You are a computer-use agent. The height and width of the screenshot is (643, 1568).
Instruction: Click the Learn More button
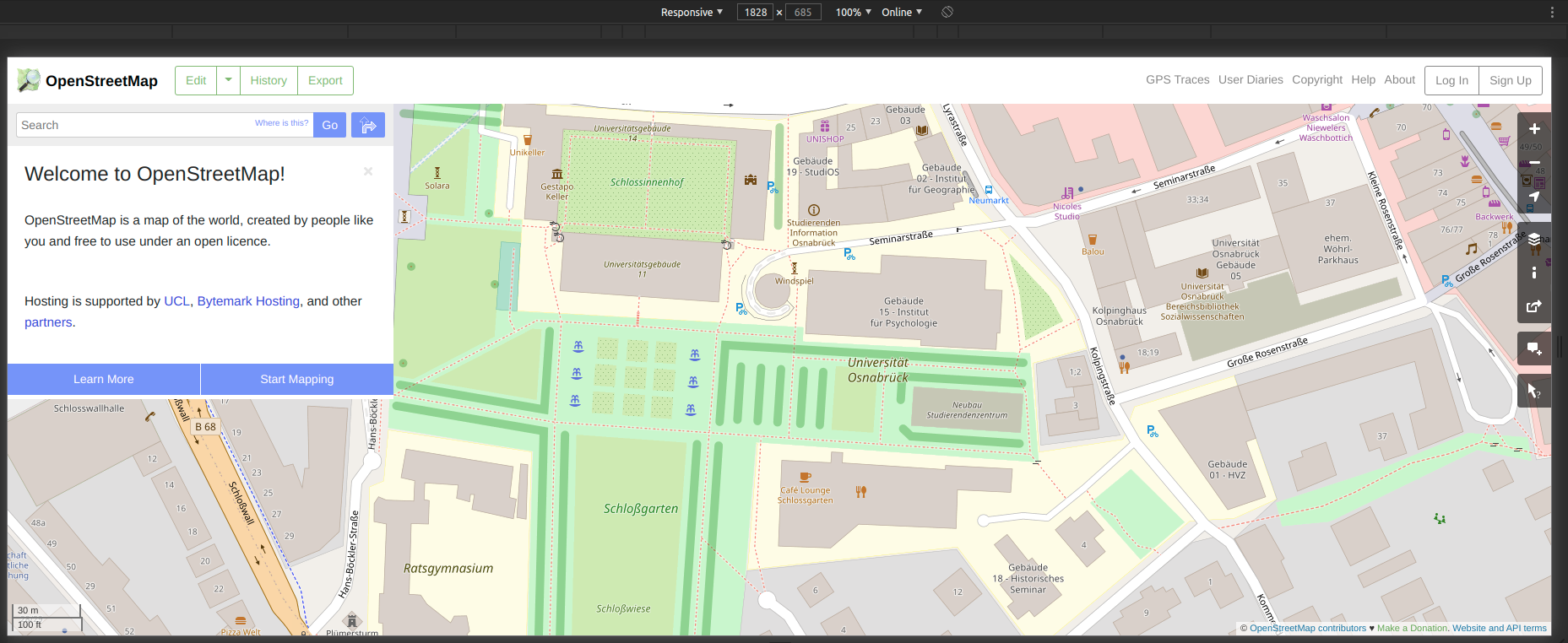104,379
